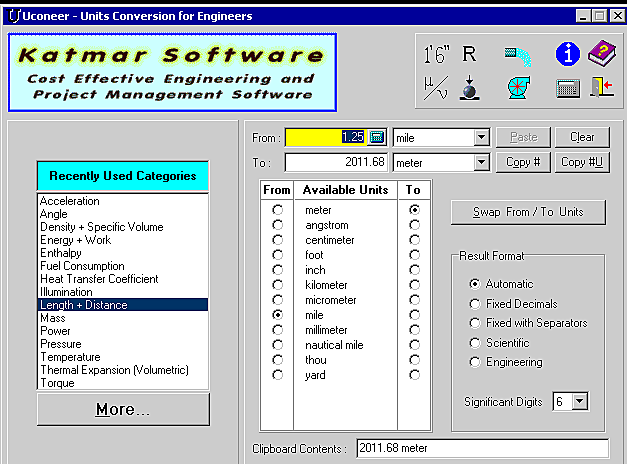
Task: Select centimeter as From unit
Action: tap(278, 240)
